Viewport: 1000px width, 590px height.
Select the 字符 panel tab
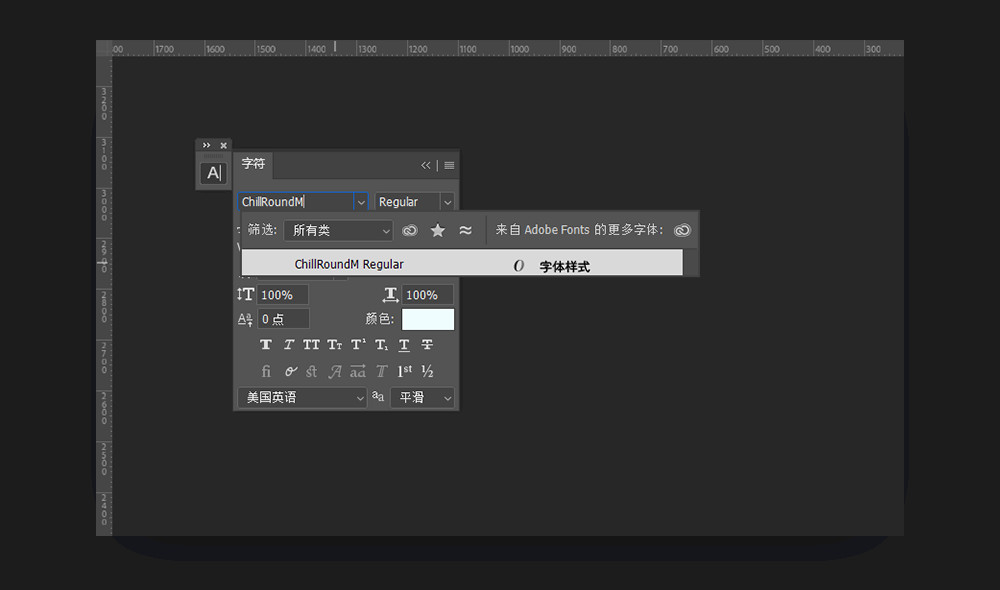pos(253,164)
